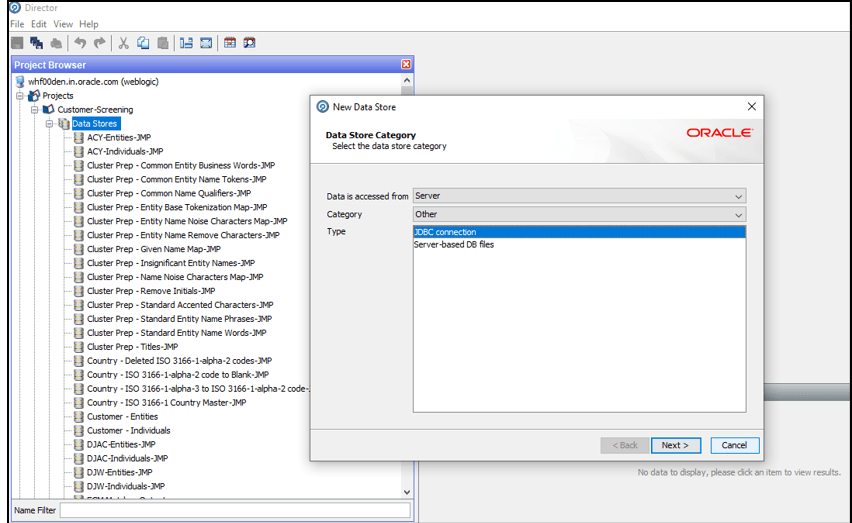Collapse the Data Stores tree node
This screenshot has width=852, height=523.
pos(49,124)
